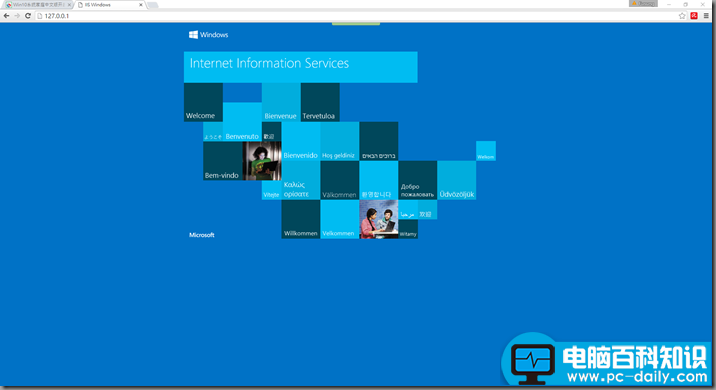Screen dimensions: 716x390
Task: Click the browser back arrow
Action: (6, 16)
